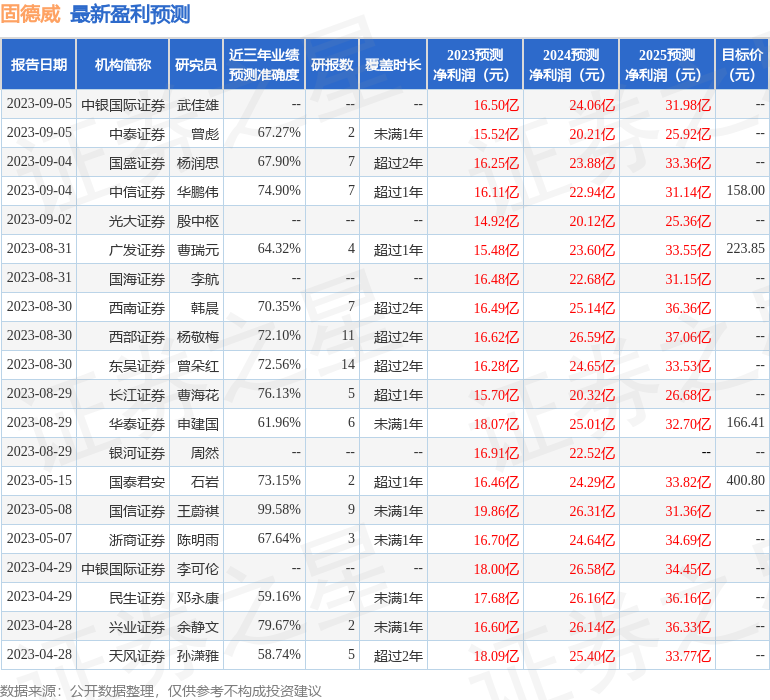Screen dimensions: 770x700
Task: Click researcher name 曾朵红
Action: (x=198, y=366)
